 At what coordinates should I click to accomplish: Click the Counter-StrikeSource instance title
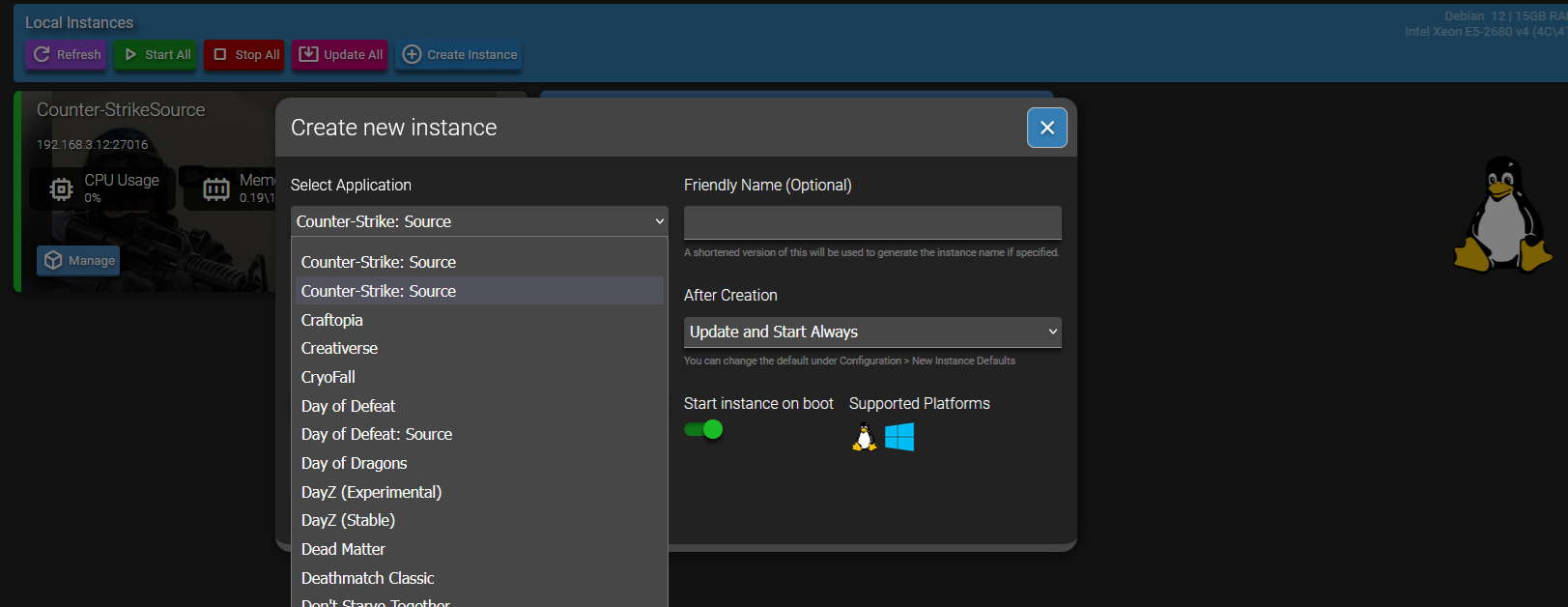coord(121,110)
